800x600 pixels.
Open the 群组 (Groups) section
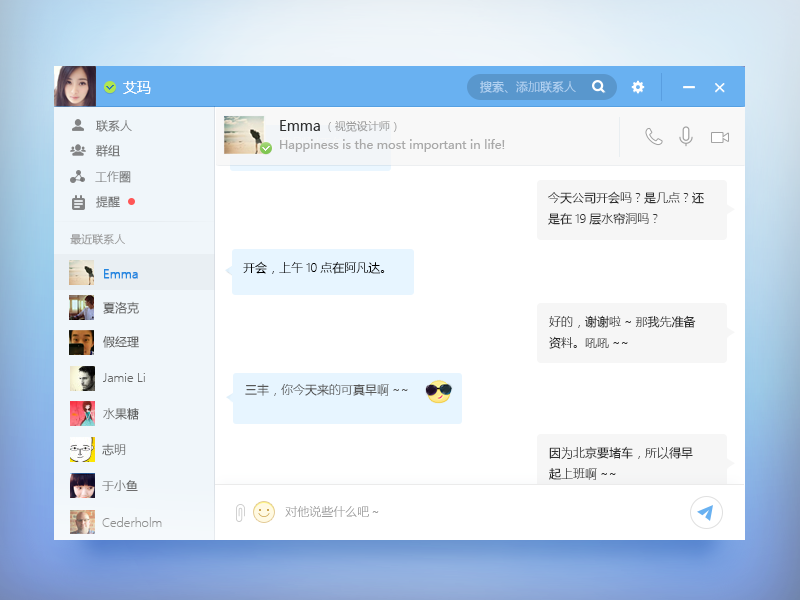click(99, 150)
